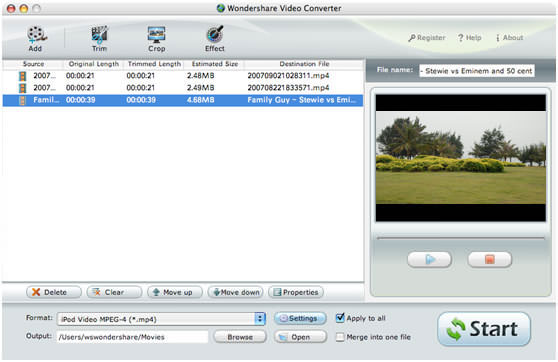Open the Trim tool
This screenshot has width=558, height=362.
click(x=99, y=39)
